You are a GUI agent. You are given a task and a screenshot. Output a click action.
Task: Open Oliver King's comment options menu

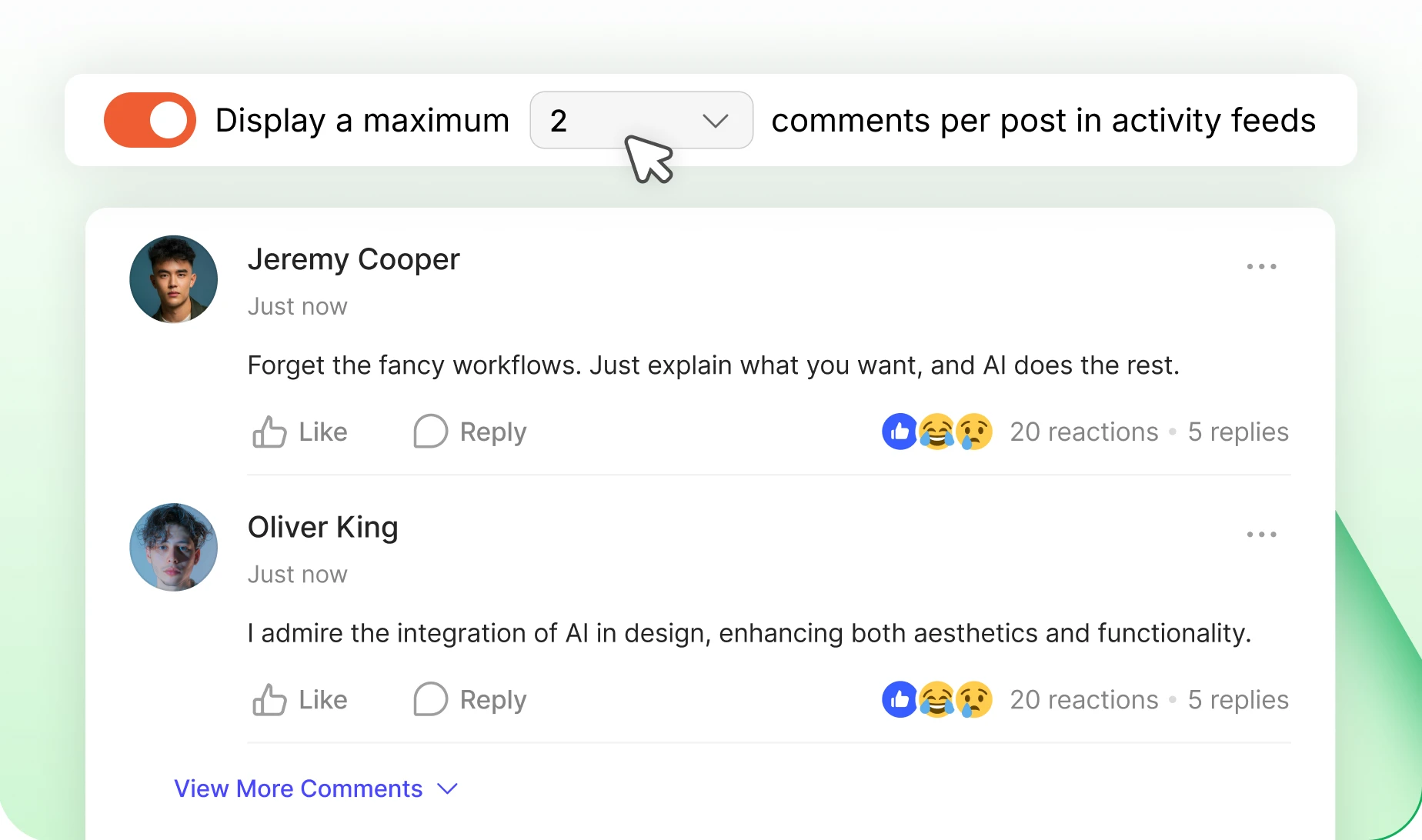pyautogui.click(x=1261, y=534)
